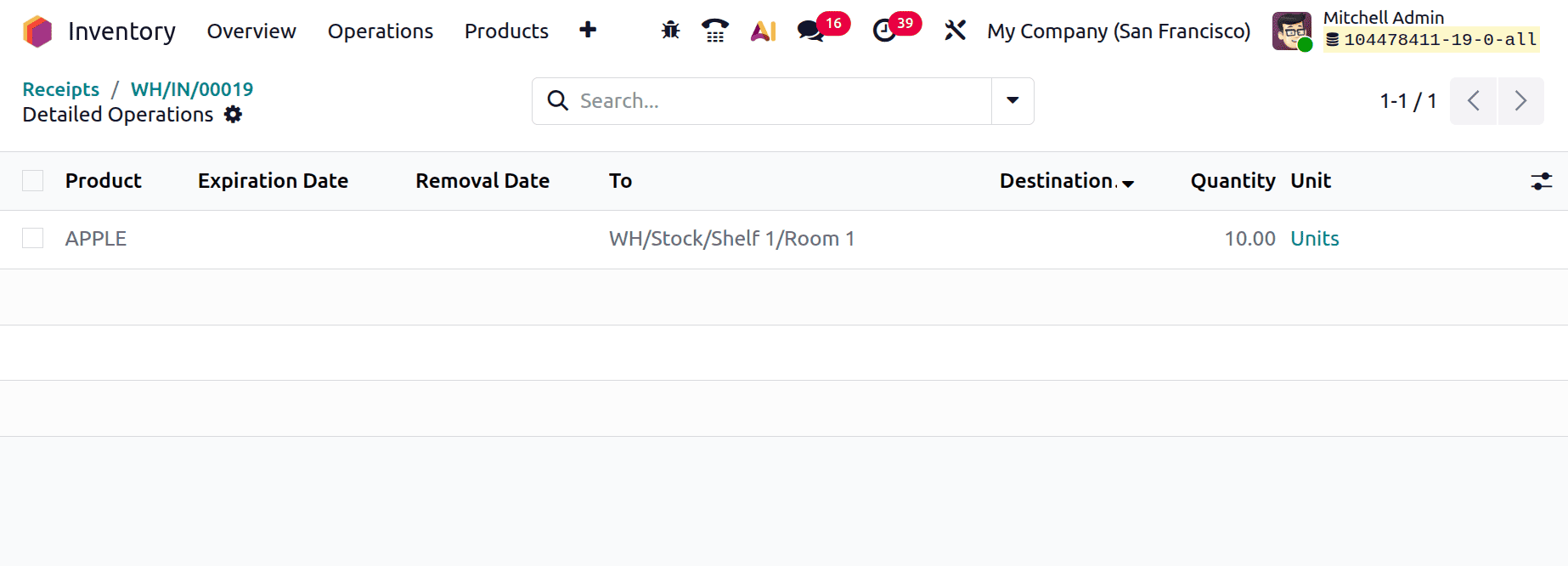Expand My Company (San Francisco) selector
The image size is (1568, 566).
[1119, 31]
